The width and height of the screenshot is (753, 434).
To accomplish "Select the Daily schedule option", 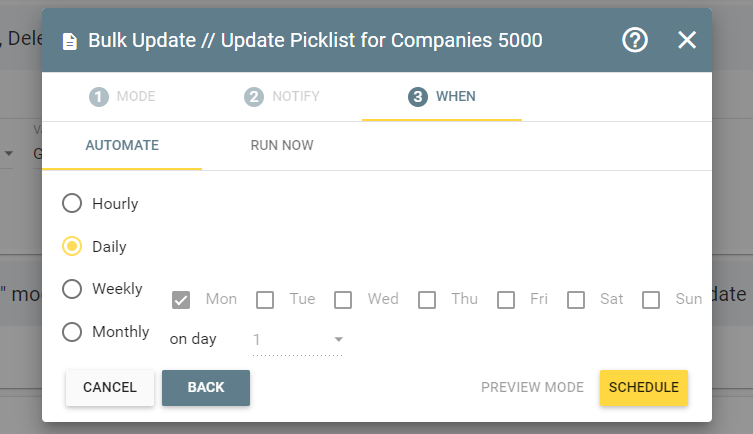I will (72, 246).
